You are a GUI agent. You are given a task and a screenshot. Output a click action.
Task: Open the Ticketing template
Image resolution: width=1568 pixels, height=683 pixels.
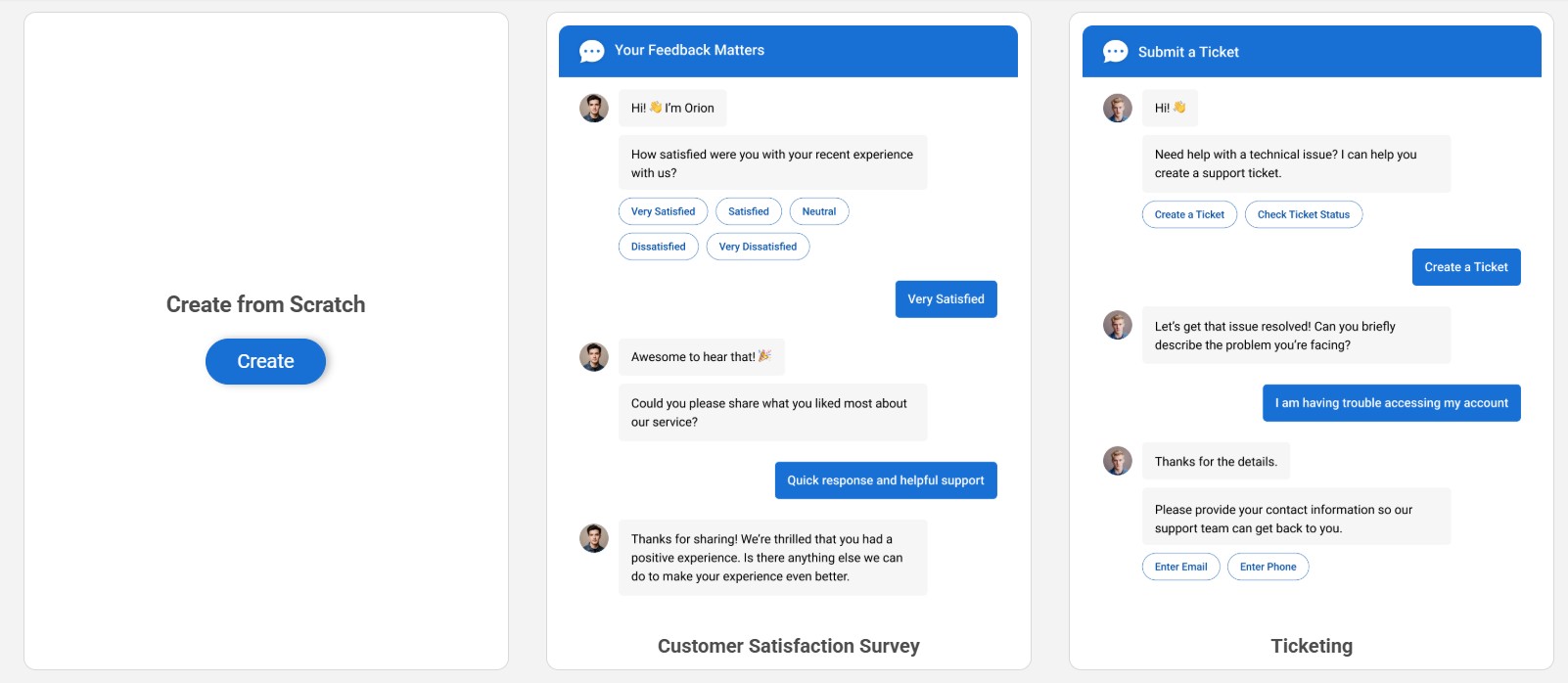1313,646
